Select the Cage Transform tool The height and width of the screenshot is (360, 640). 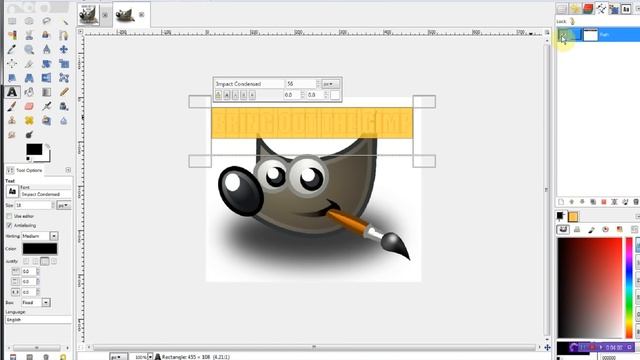click(64, 78)
